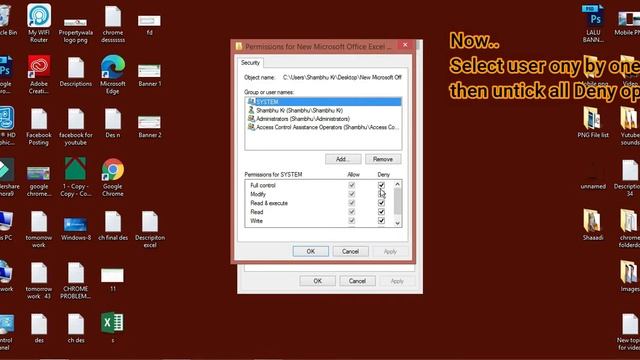Open google chrome image file
640x360 pixels.
39,181
